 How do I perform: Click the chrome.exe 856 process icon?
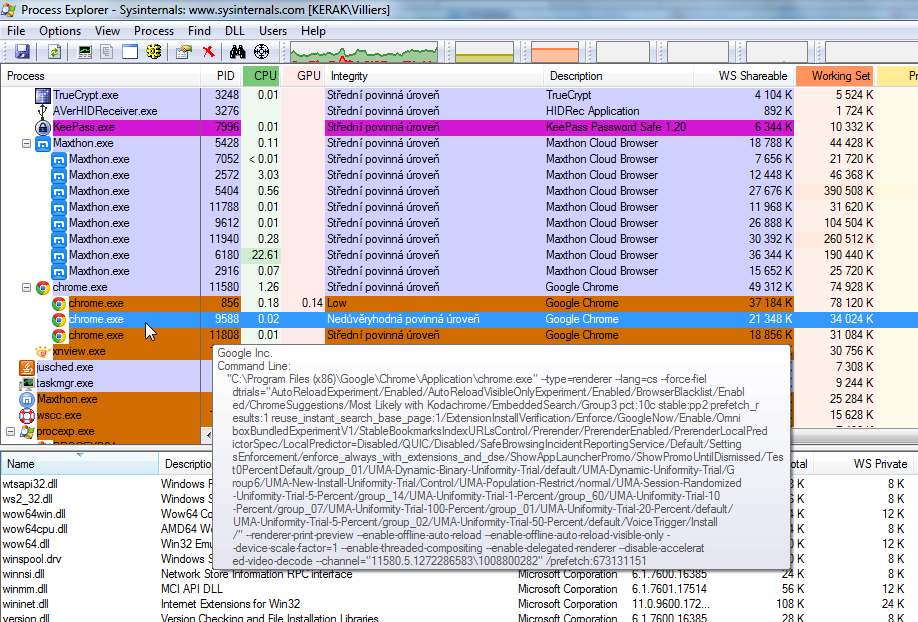pyautogui.click(x=59, y=303)
